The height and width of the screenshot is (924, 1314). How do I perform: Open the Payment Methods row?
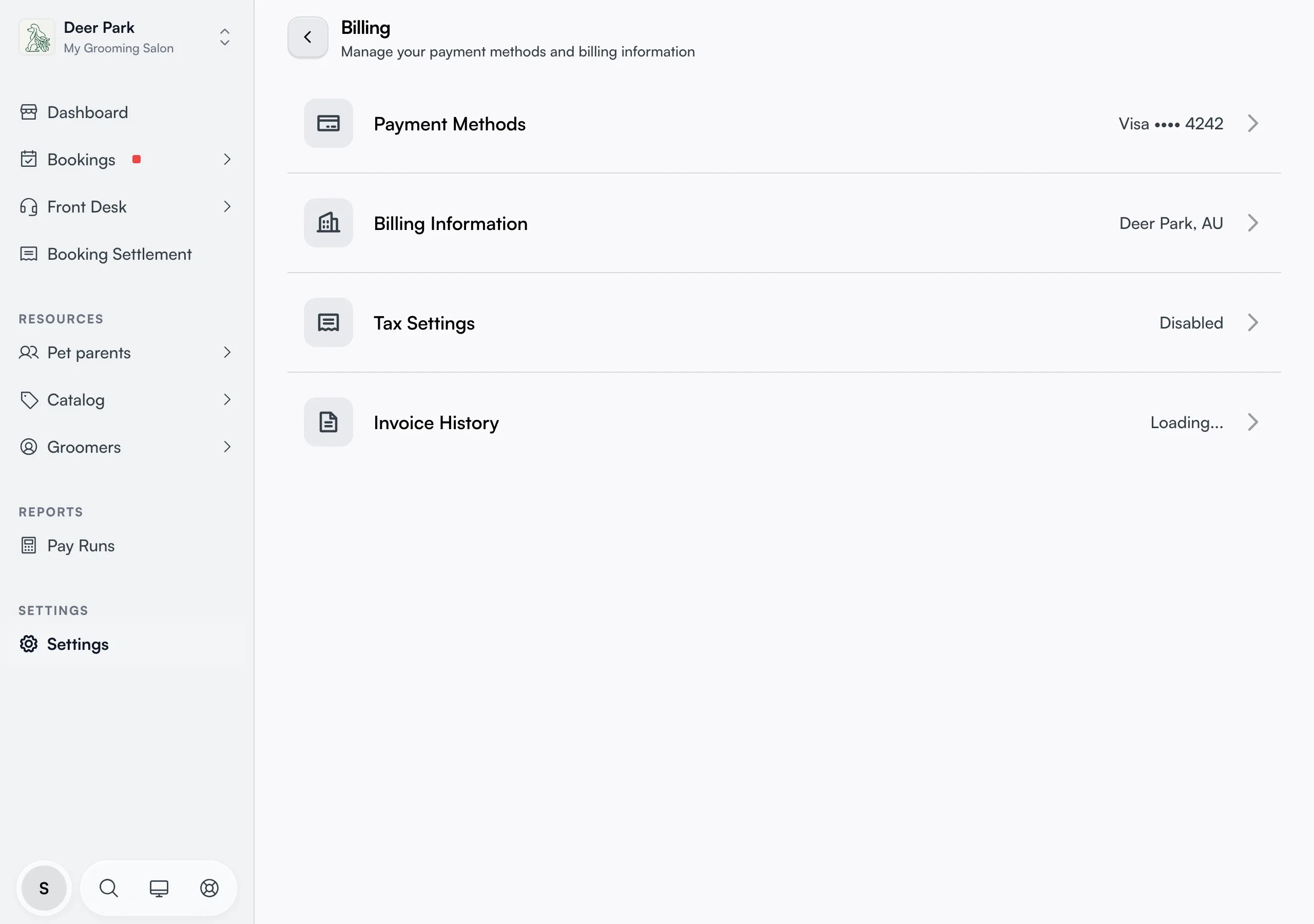point(784,124)
